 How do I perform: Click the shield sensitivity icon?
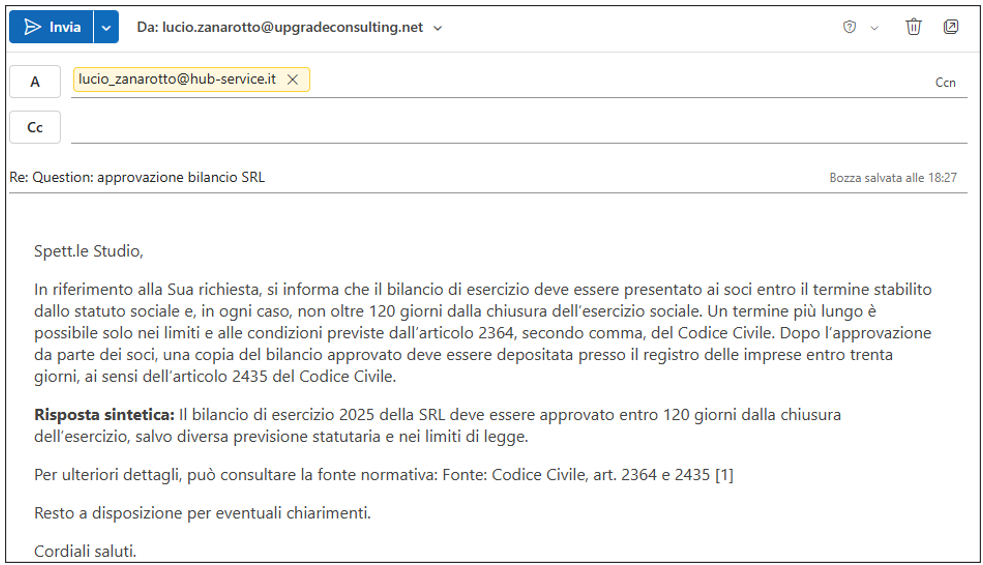click(x=850, y=27)
